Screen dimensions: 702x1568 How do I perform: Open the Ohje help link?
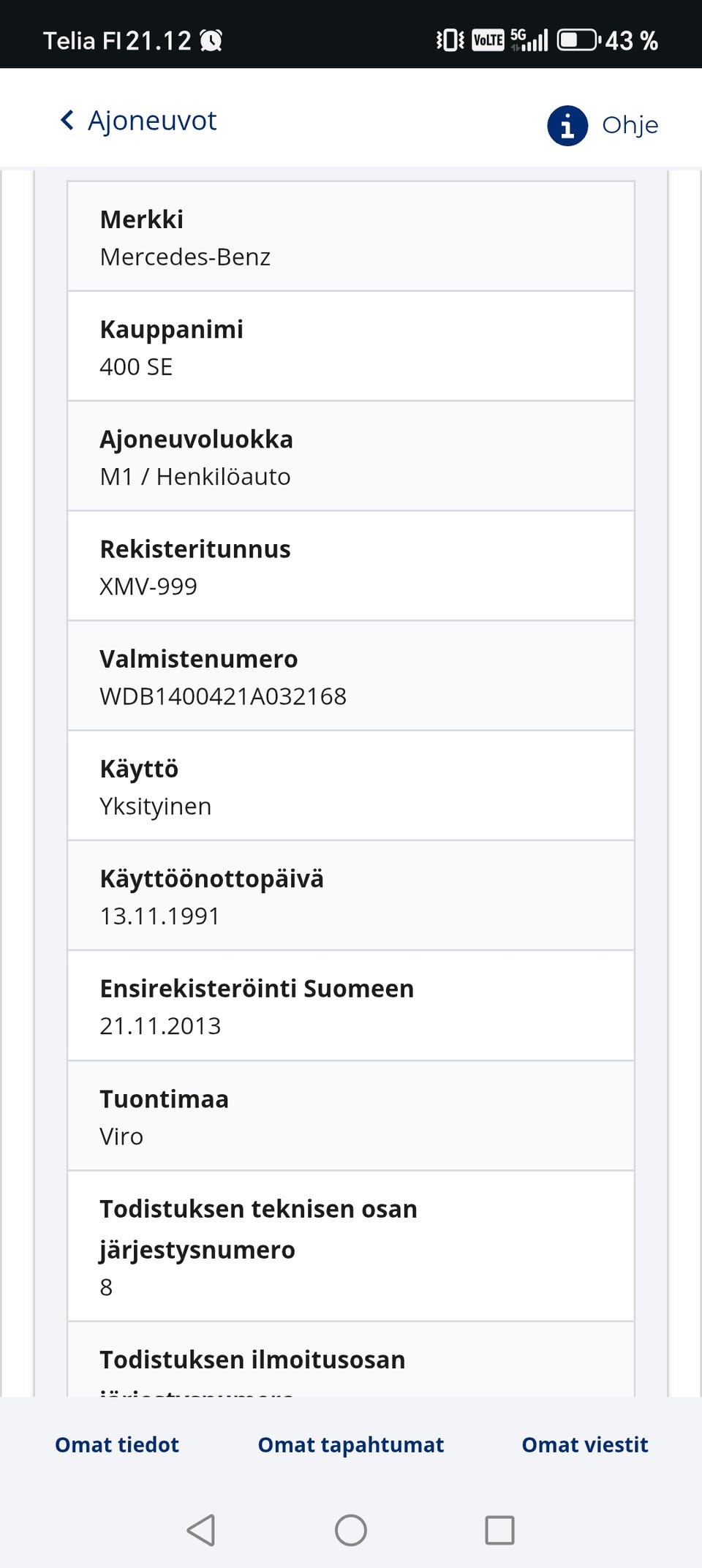click(630, 125)
